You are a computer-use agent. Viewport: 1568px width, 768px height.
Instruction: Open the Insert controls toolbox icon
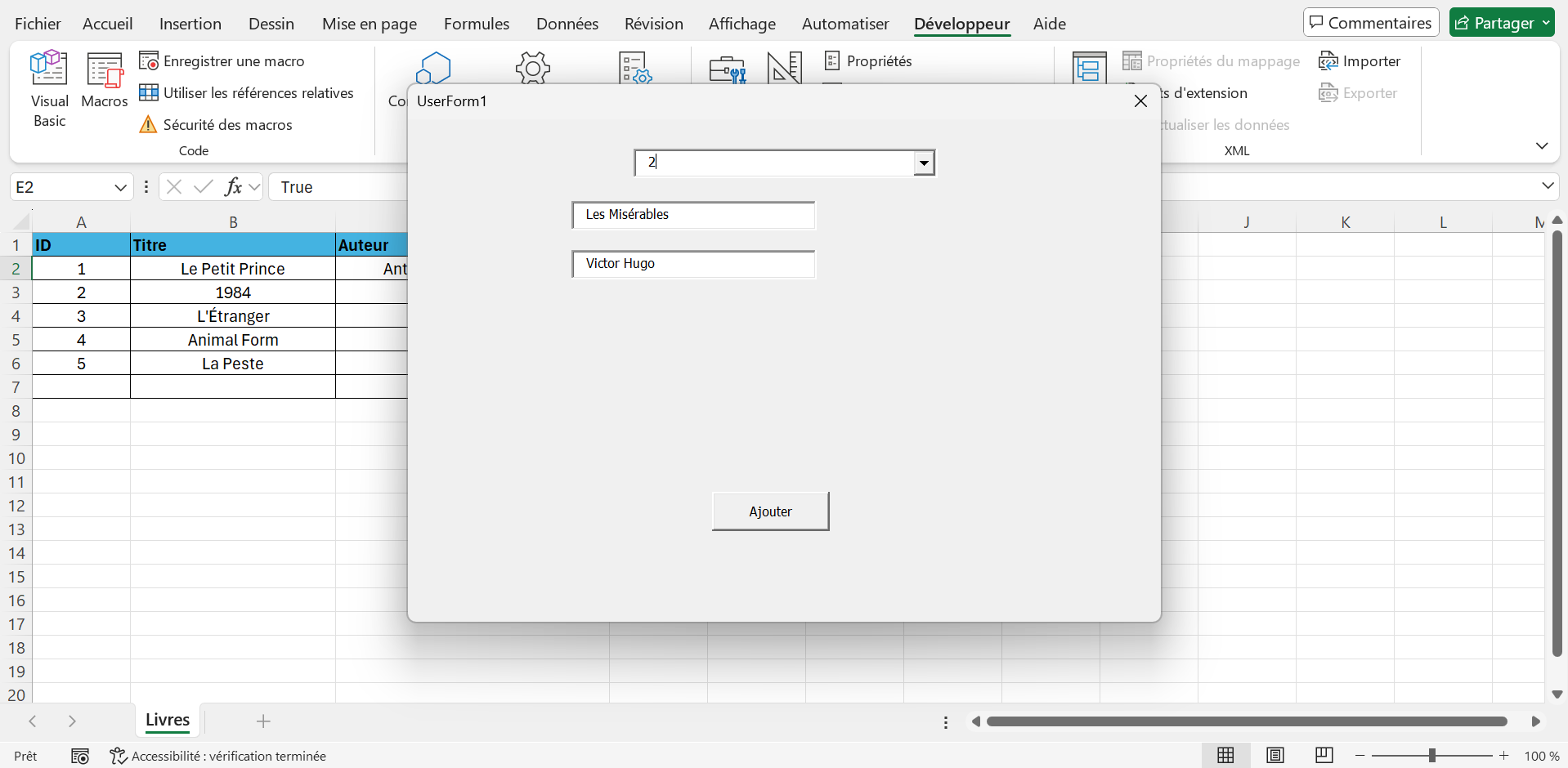click(x=727, y=69)
